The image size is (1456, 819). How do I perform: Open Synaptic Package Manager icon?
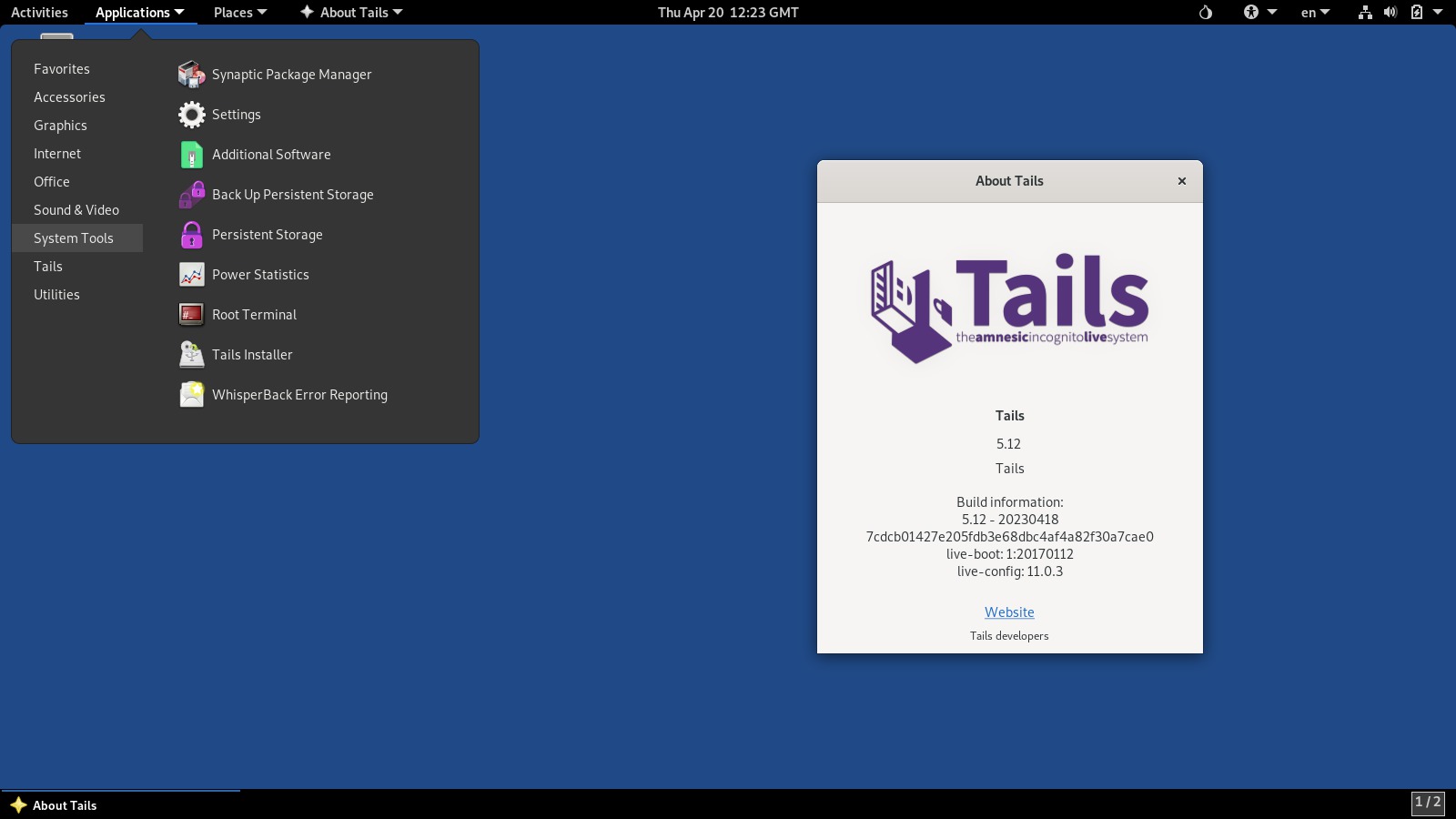191,75
